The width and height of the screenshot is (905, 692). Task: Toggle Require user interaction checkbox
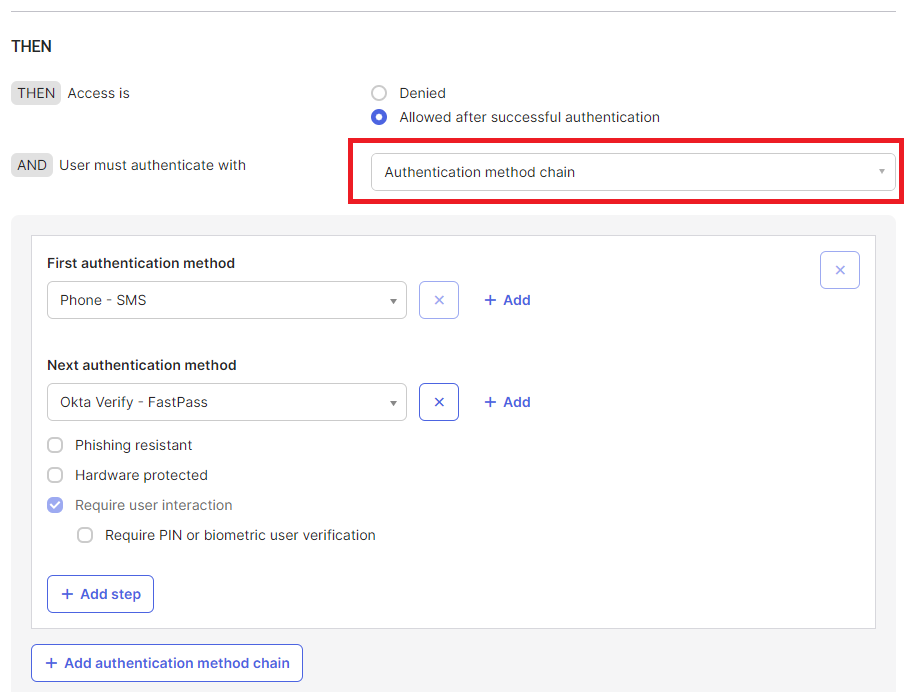(x=55, y=505)
